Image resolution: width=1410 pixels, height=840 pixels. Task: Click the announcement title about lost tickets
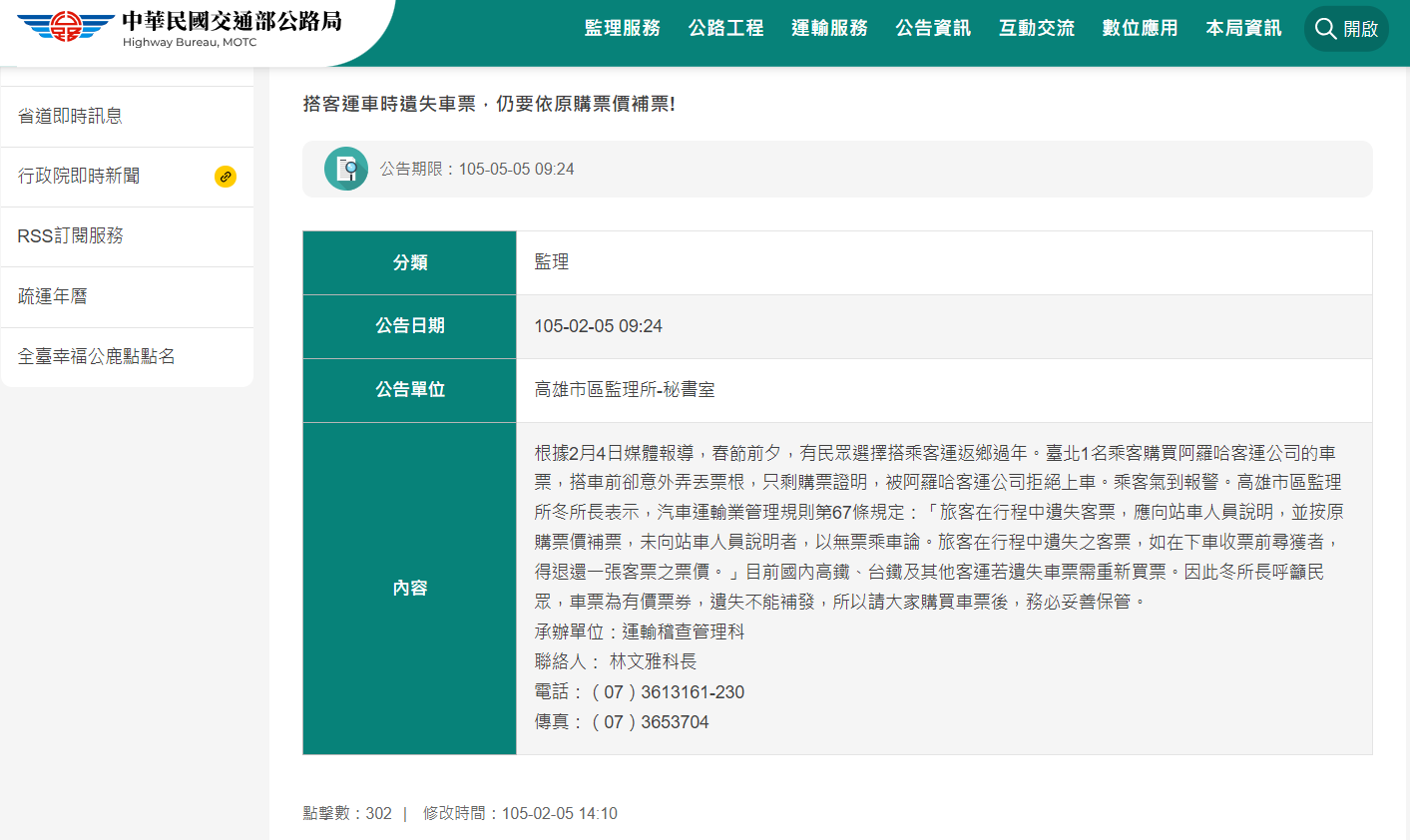pos(489,104)
